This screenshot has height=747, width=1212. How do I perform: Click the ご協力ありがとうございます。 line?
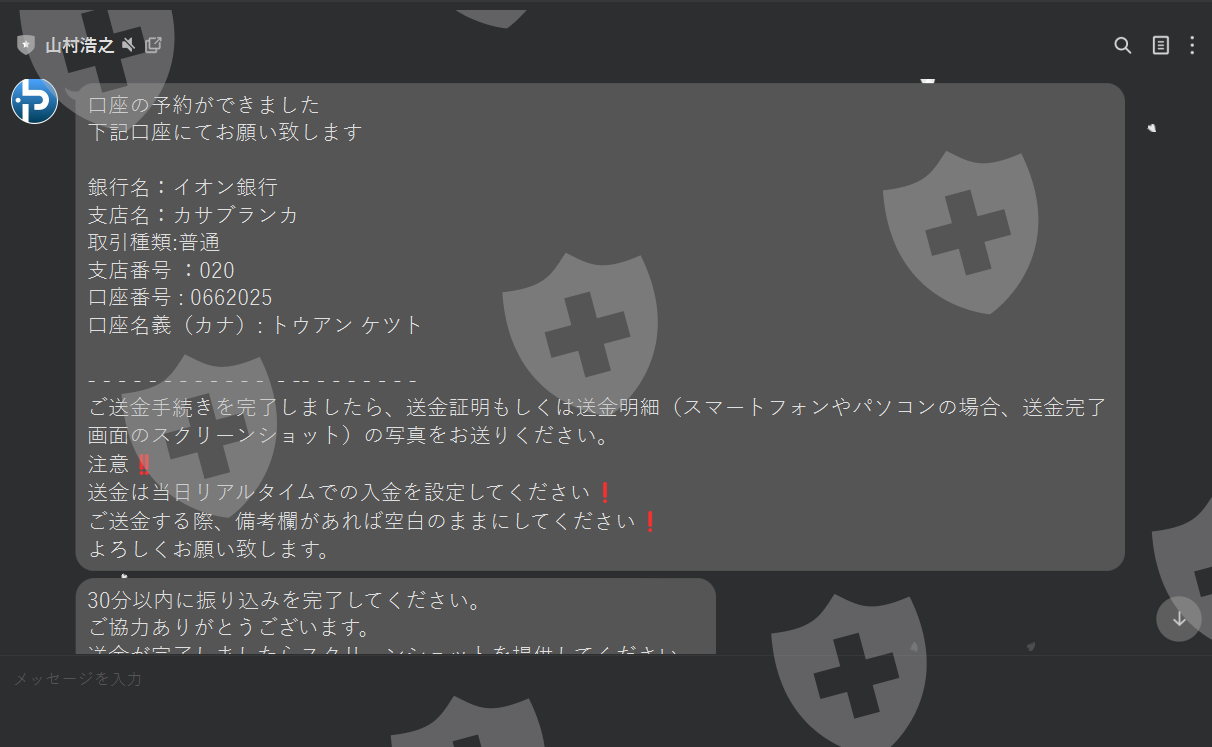(x=229, y=629)
